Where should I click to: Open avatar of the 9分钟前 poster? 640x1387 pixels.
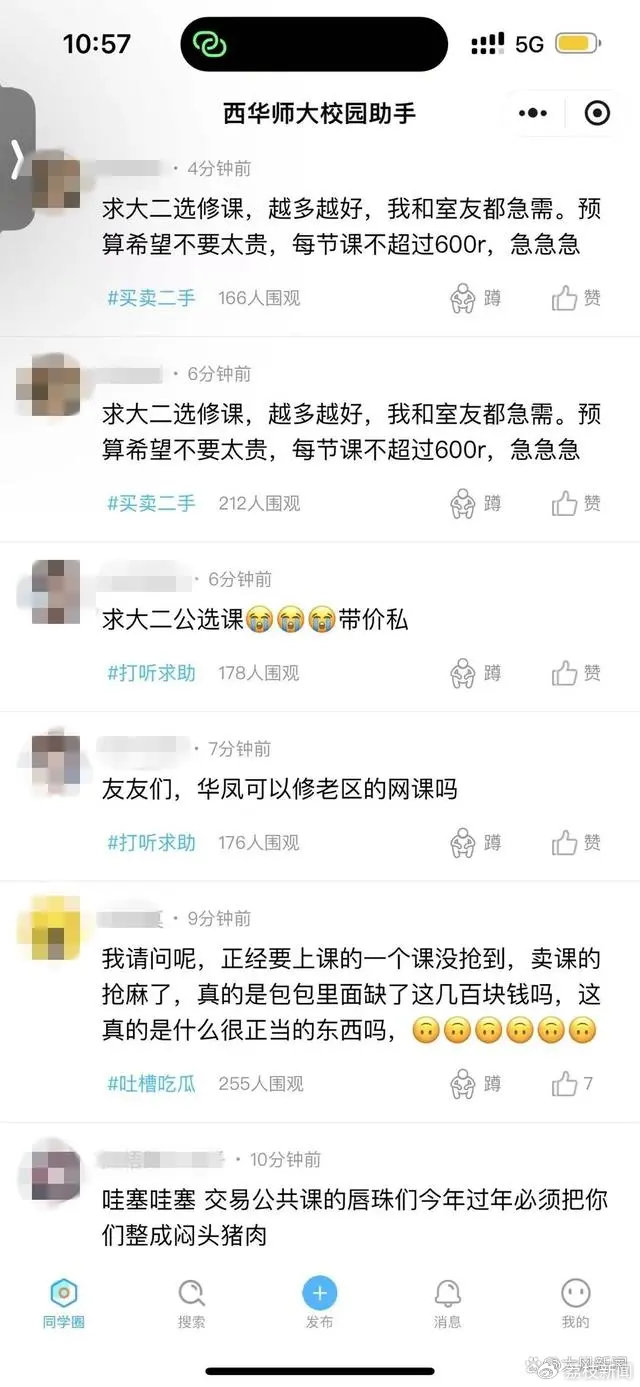49,929
